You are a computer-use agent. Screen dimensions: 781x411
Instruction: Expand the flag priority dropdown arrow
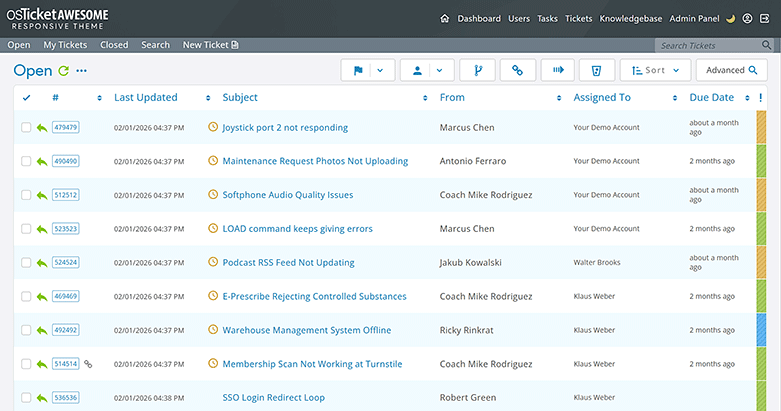pyautogui.click(x=380, y=70)
